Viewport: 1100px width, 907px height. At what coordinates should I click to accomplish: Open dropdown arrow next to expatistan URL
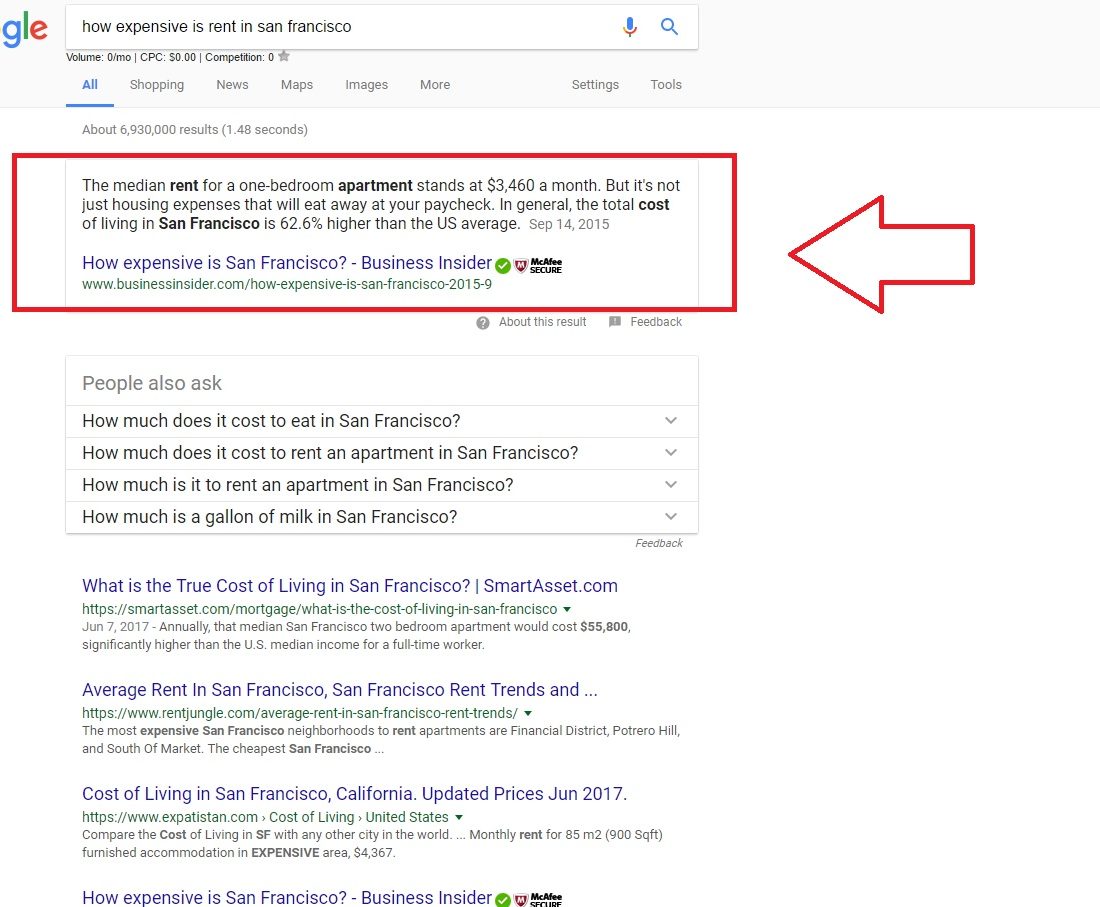tap(459, 817)
